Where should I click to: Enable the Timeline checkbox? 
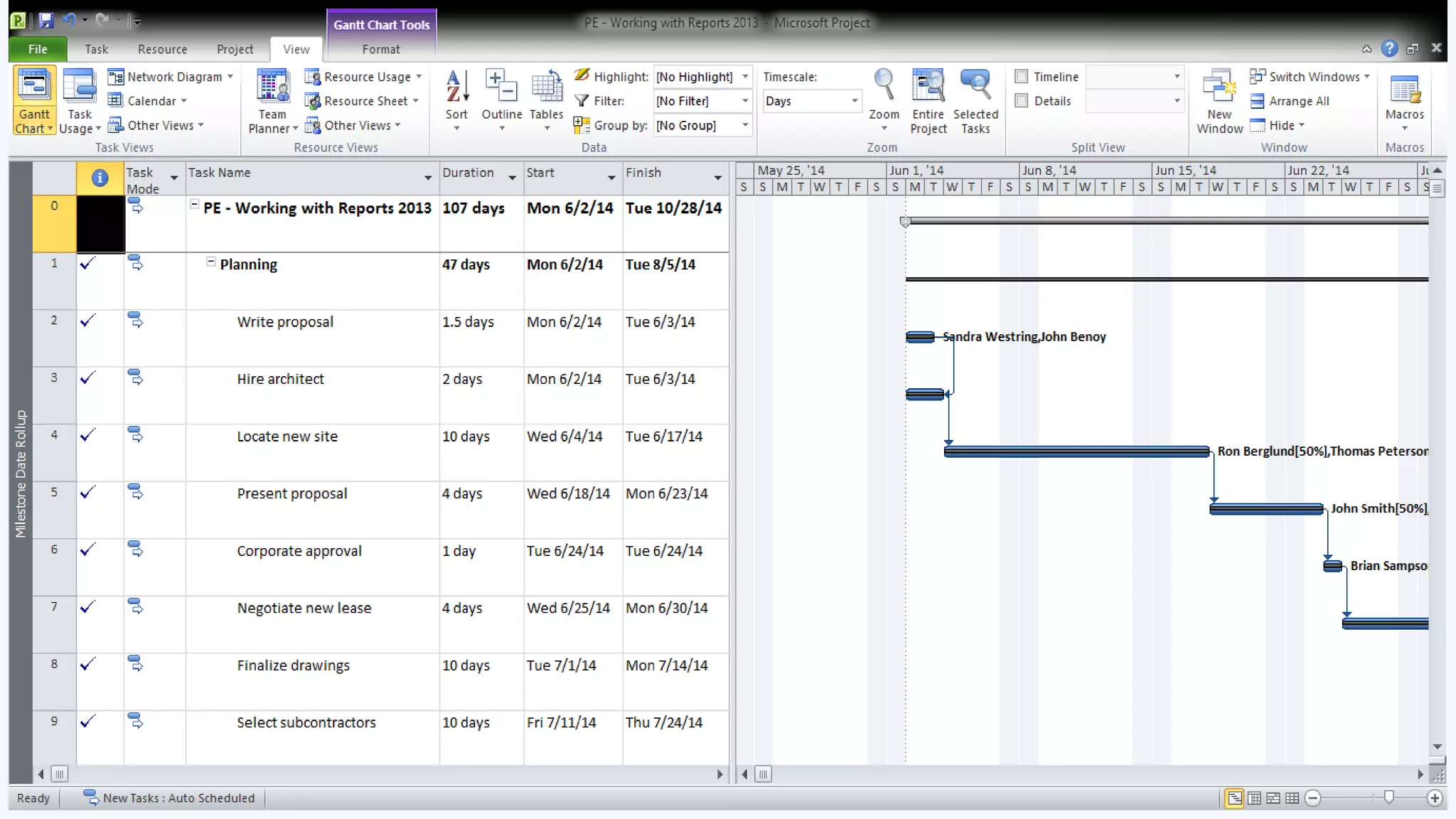tap(1022, 77)
